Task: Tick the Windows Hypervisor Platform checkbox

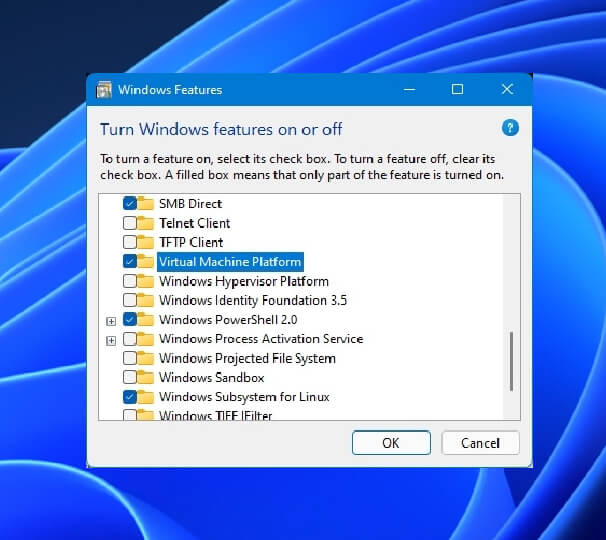Action: tap(130, 281)
